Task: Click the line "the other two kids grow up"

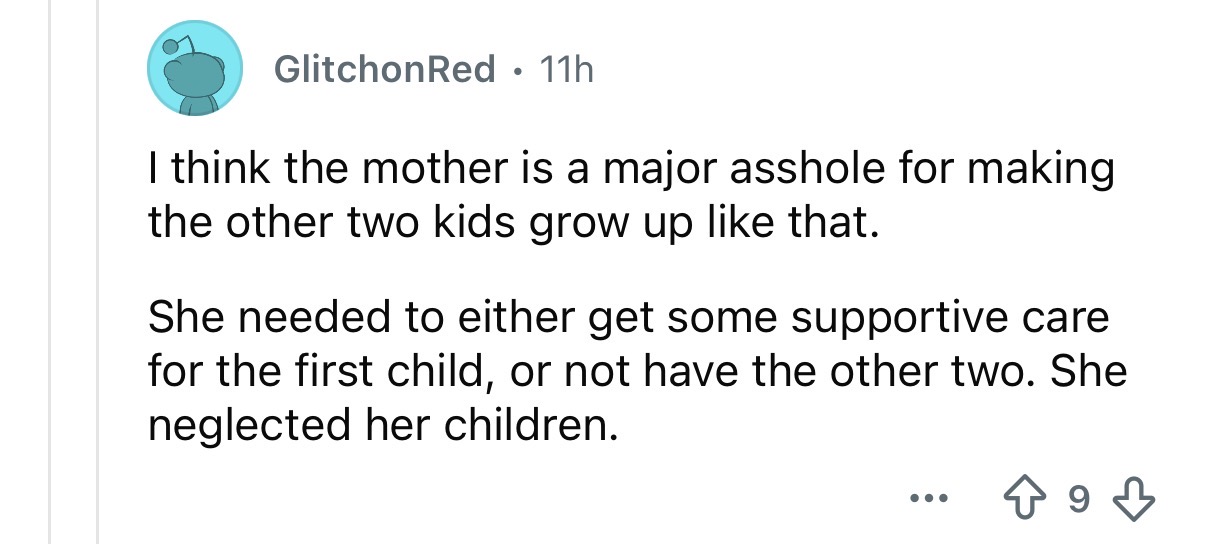Action: tap(514, 222)
